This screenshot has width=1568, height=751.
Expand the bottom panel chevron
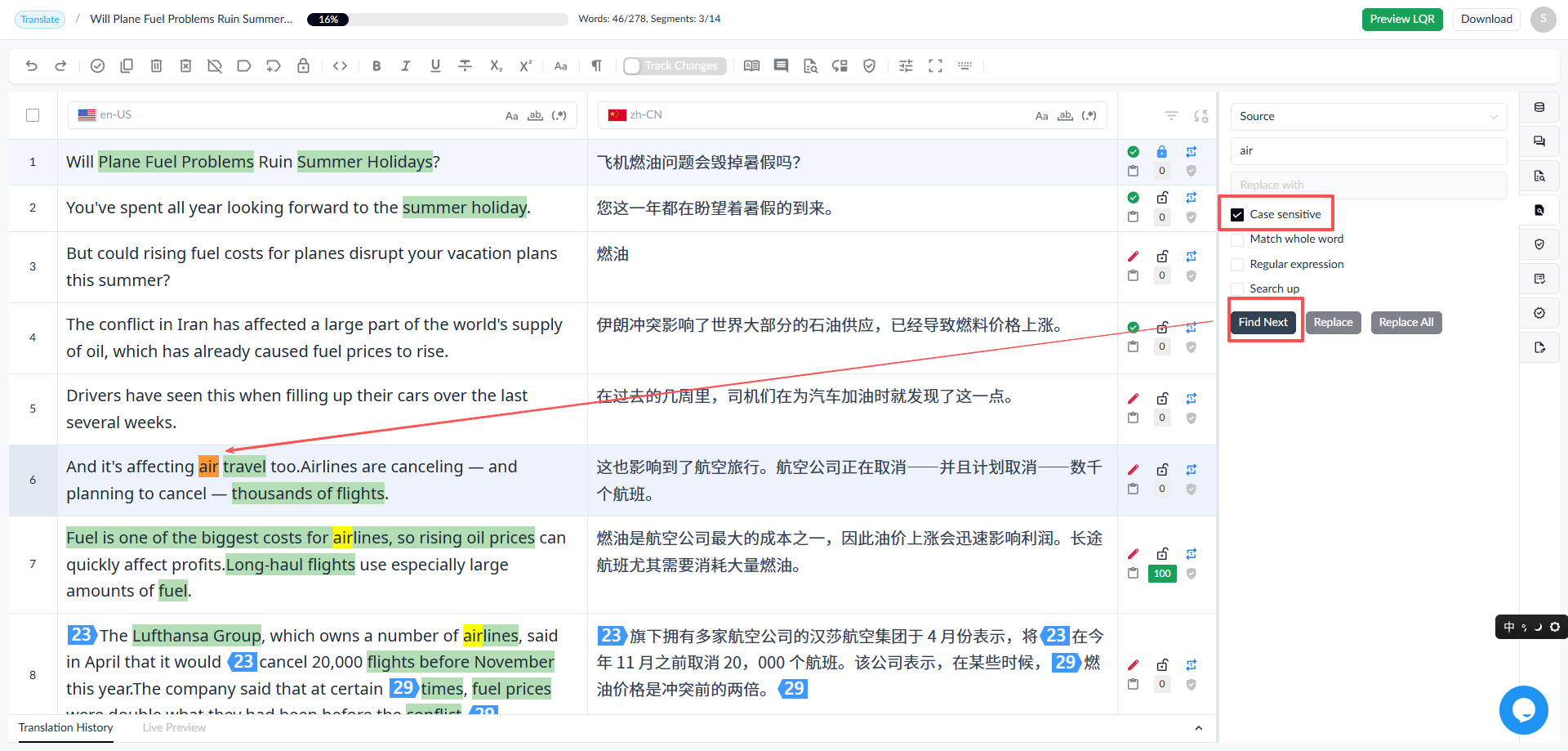(x=1198, y=728)
